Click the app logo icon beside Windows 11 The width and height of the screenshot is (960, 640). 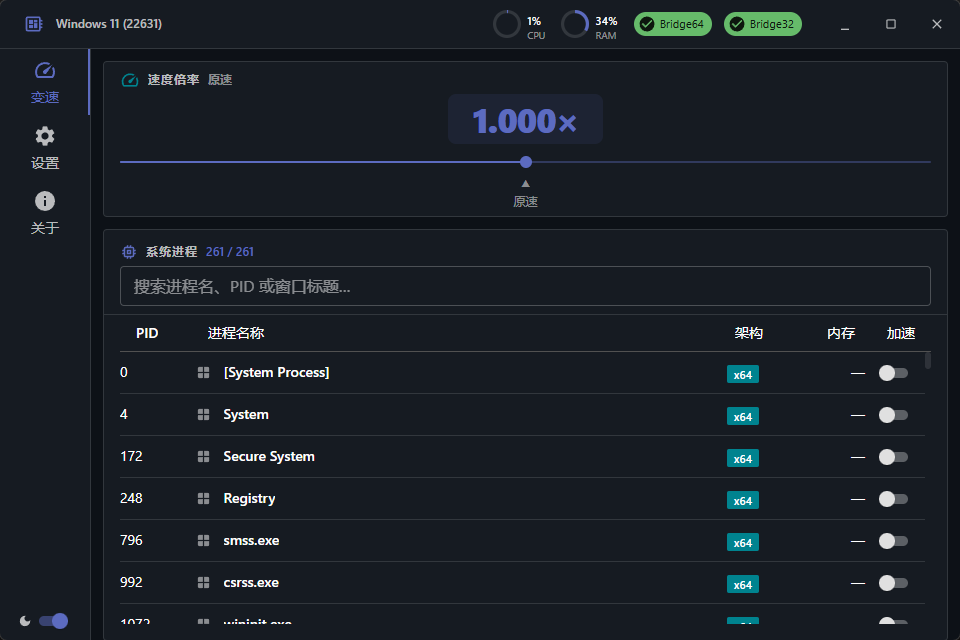click(34, 24)
